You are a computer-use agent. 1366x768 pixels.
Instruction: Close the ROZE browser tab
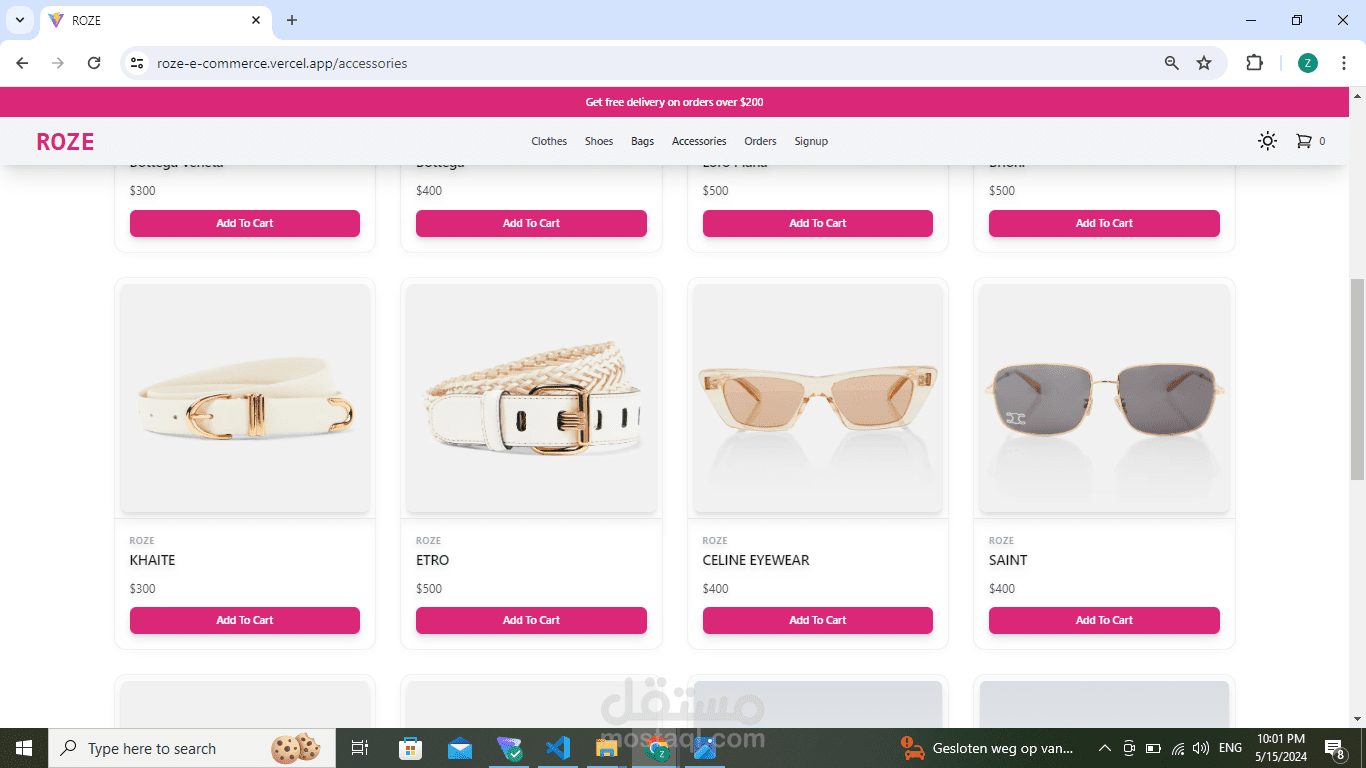pyautogui.click(x=256, y=20)
